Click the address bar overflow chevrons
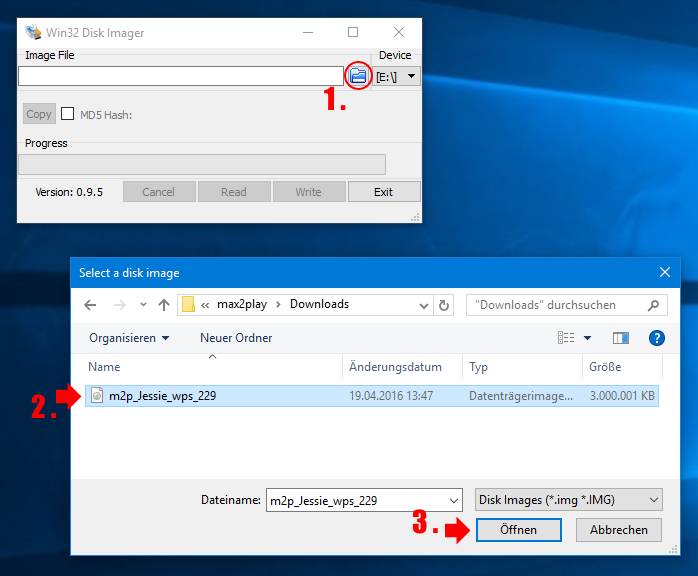The height and width of the screenshot is (576, 698). point(205,305)
